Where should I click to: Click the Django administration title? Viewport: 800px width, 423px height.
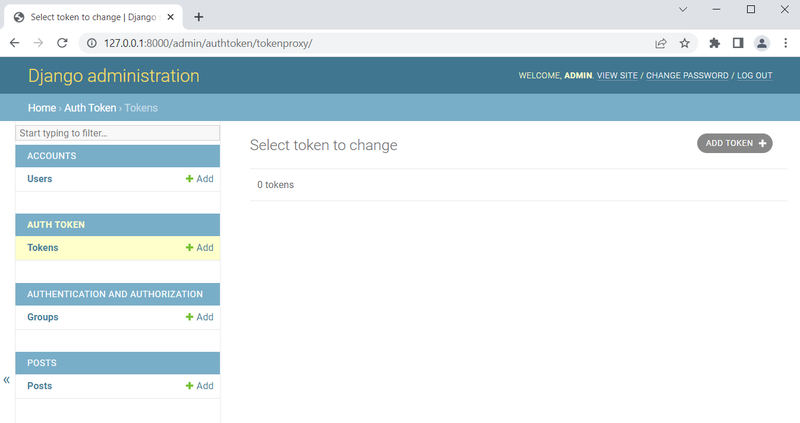click(114, 76)
